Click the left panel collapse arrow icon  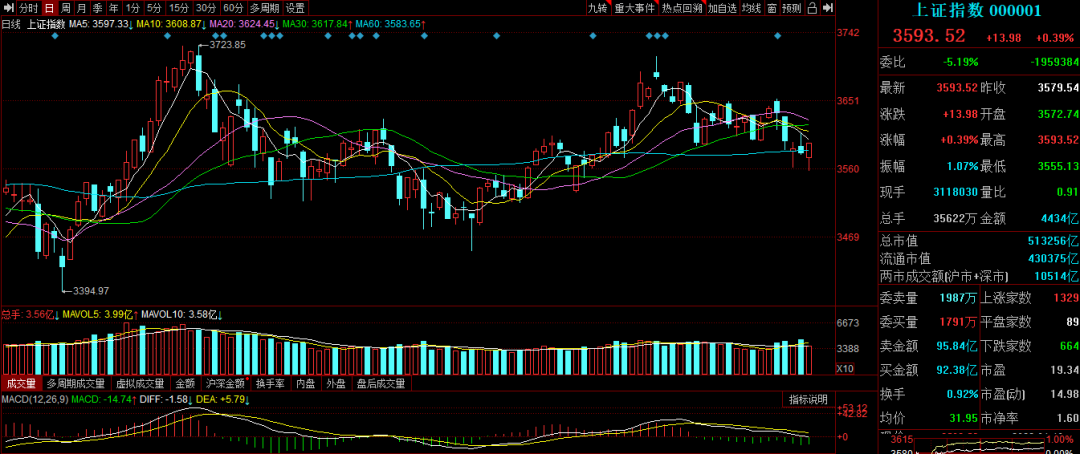(x=7, y=8)
